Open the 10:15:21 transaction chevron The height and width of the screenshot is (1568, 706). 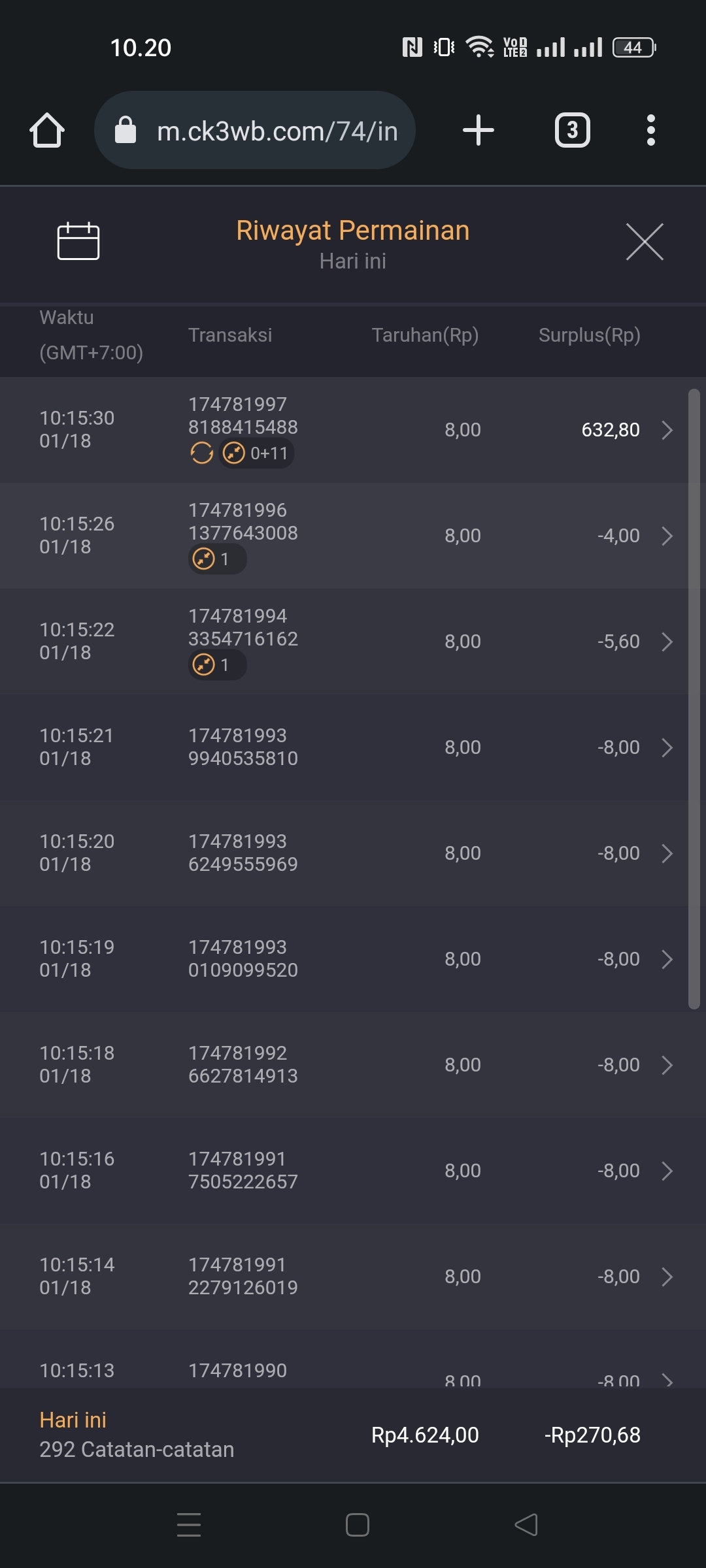tap(666, 747)
